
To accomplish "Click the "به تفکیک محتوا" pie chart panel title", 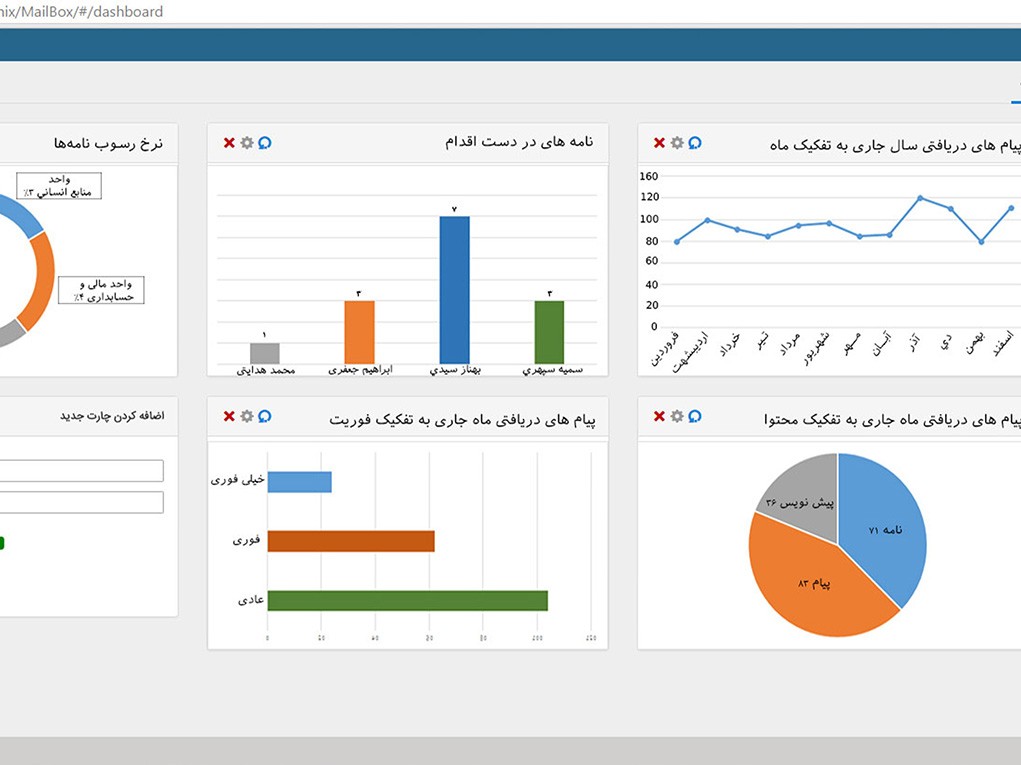I will (x=892, y=420).
